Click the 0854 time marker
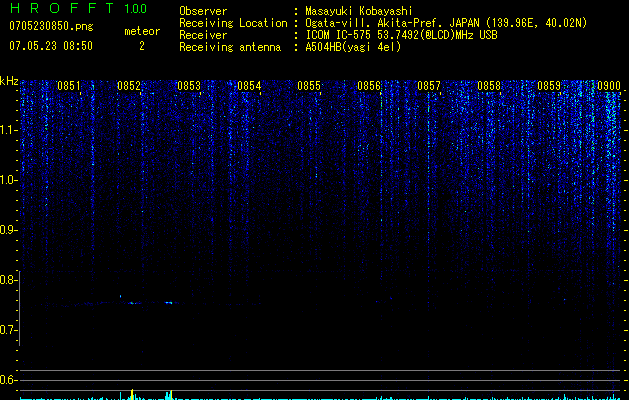Screen dimensions: 629x400 pos(249,86)
